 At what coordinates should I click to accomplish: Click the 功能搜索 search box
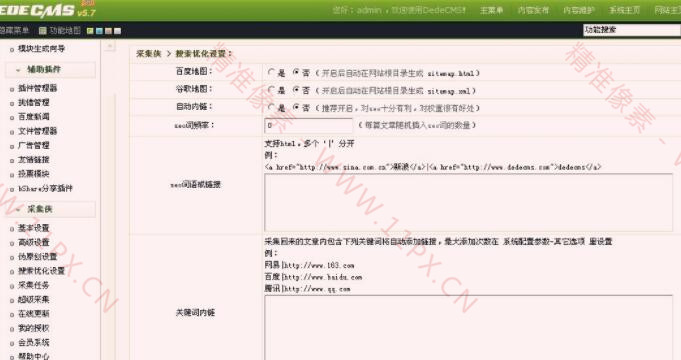tap(631, 30)
